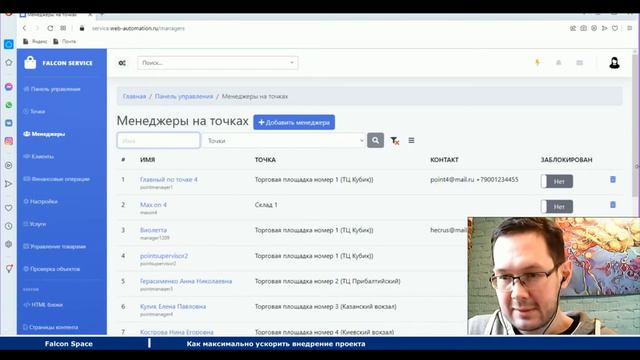The width and height of the screenshot is (640, 360).
Task: Reload the page with the refresh icon
Action: [50, 28]
